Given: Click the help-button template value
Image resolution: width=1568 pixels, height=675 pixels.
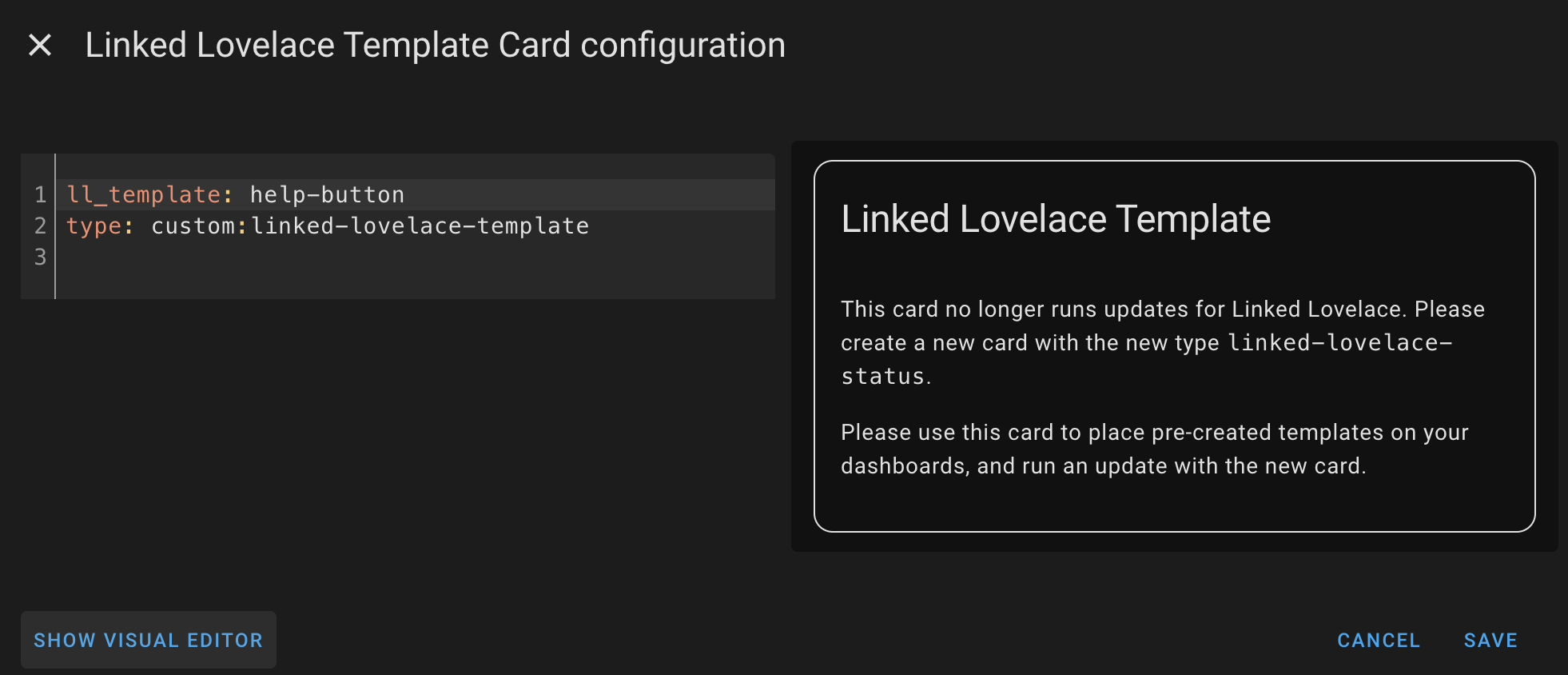Looking at the screenshot, I should tap(326, 194).
